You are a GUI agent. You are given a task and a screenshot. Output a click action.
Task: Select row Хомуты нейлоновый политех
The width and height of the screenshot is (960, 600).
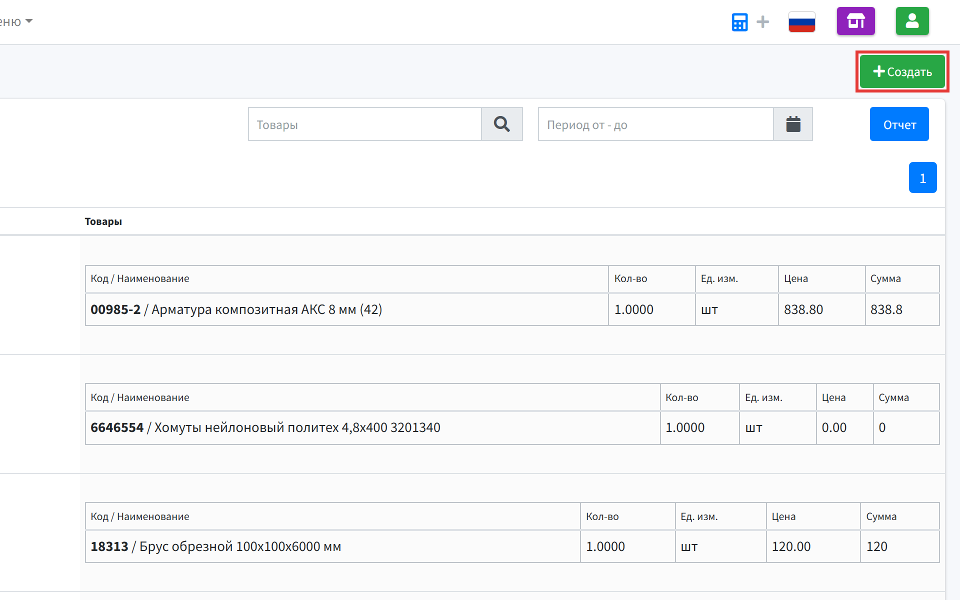click(x=512, y=427)
